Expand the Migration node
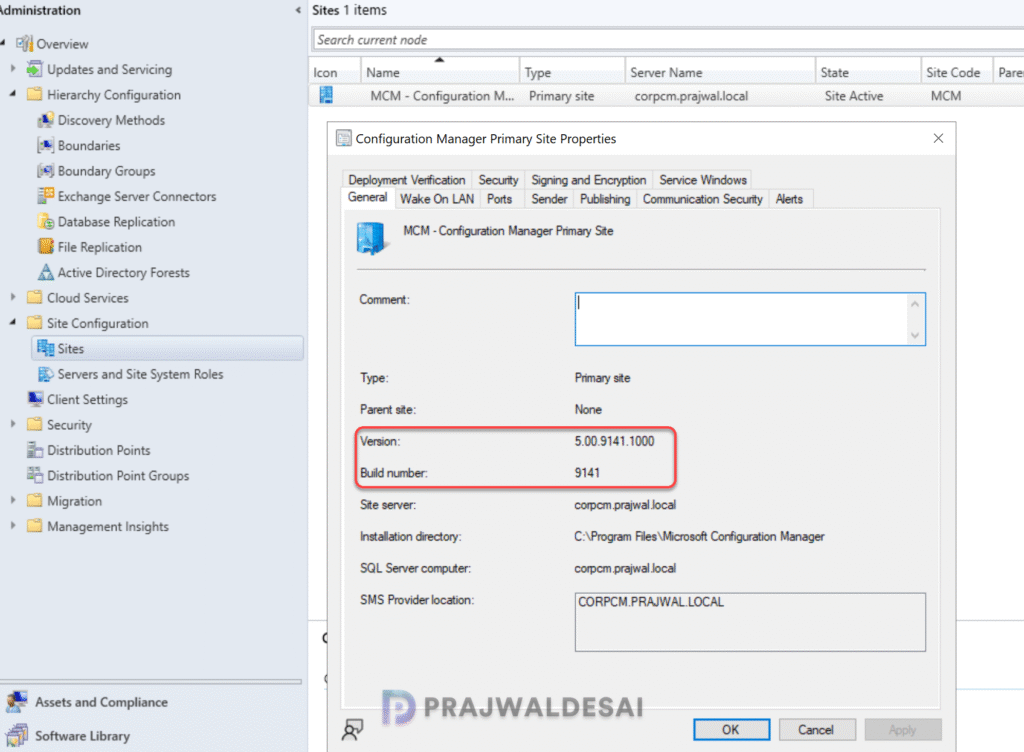 [x=13, y=500]
